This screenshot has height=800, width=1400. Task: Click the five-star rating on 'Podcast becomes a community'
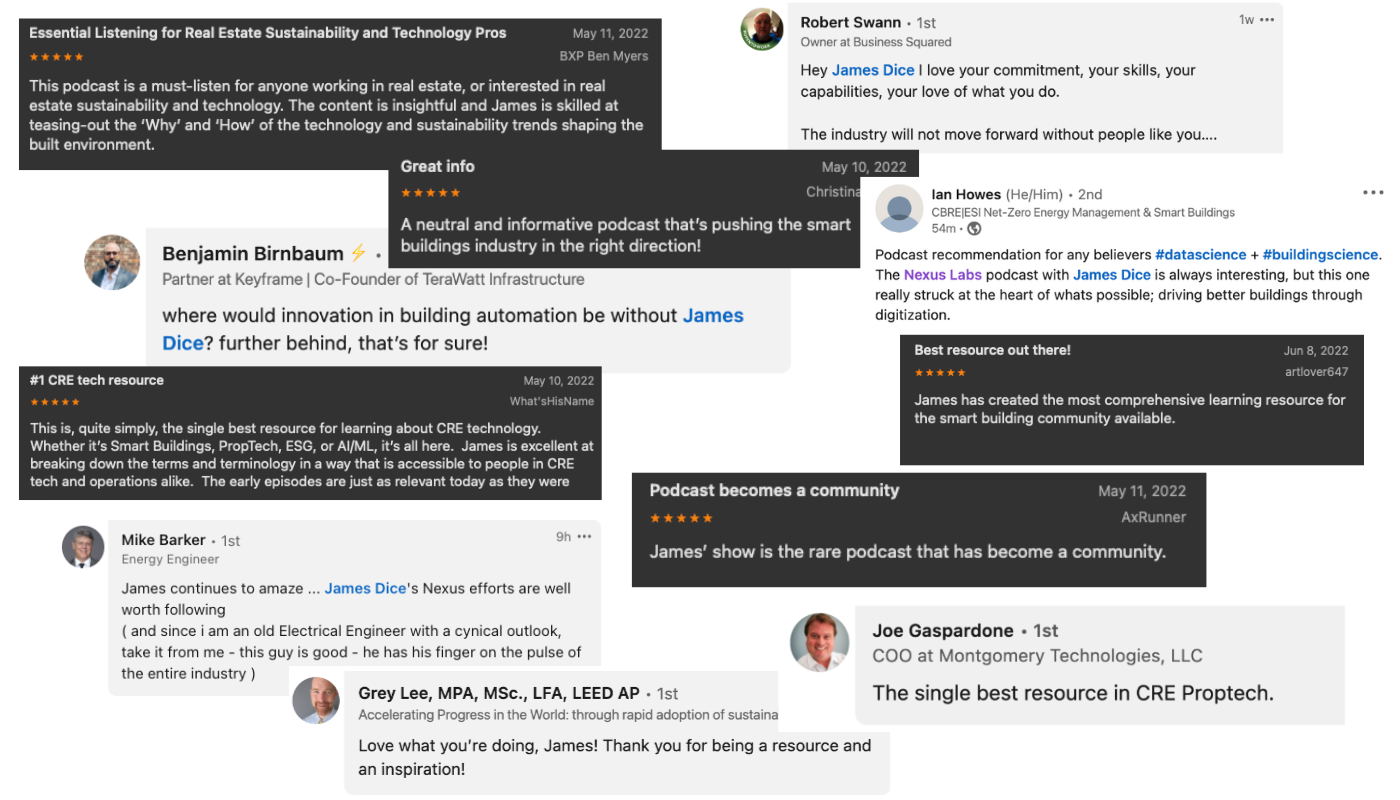(x=681, y=518)
